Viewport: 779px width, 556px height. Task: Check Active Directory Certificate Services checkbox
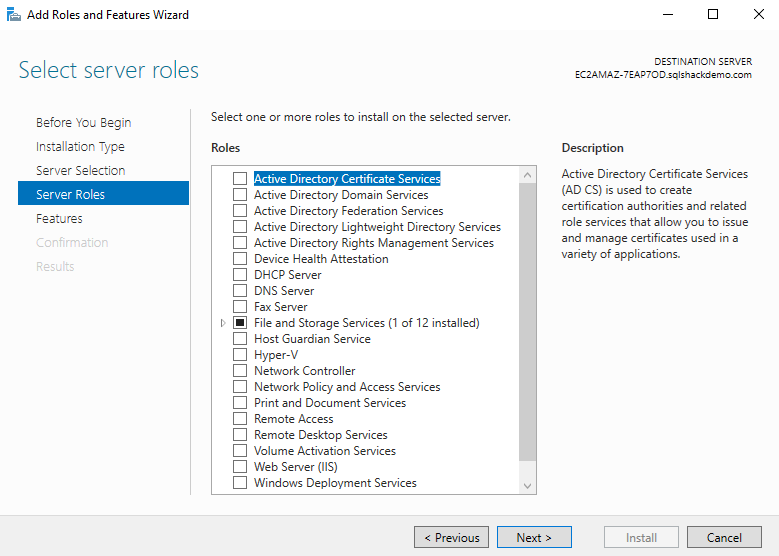240,179
